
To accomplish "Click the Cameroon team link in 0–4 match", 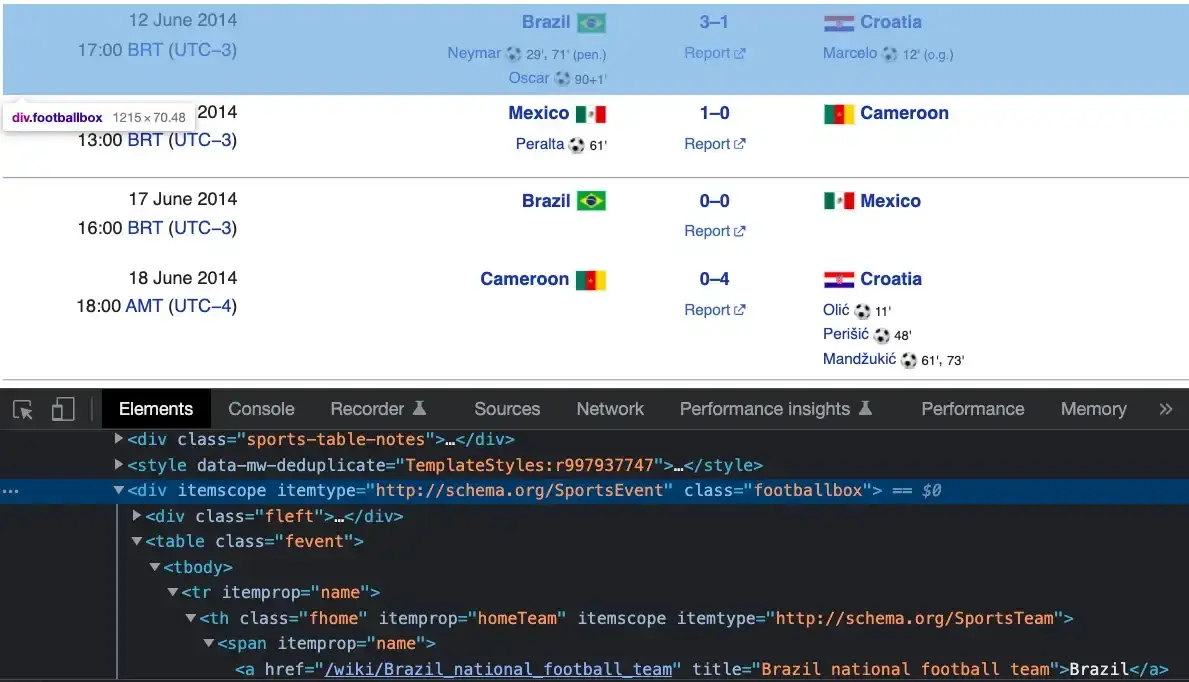I will (524, 279).
